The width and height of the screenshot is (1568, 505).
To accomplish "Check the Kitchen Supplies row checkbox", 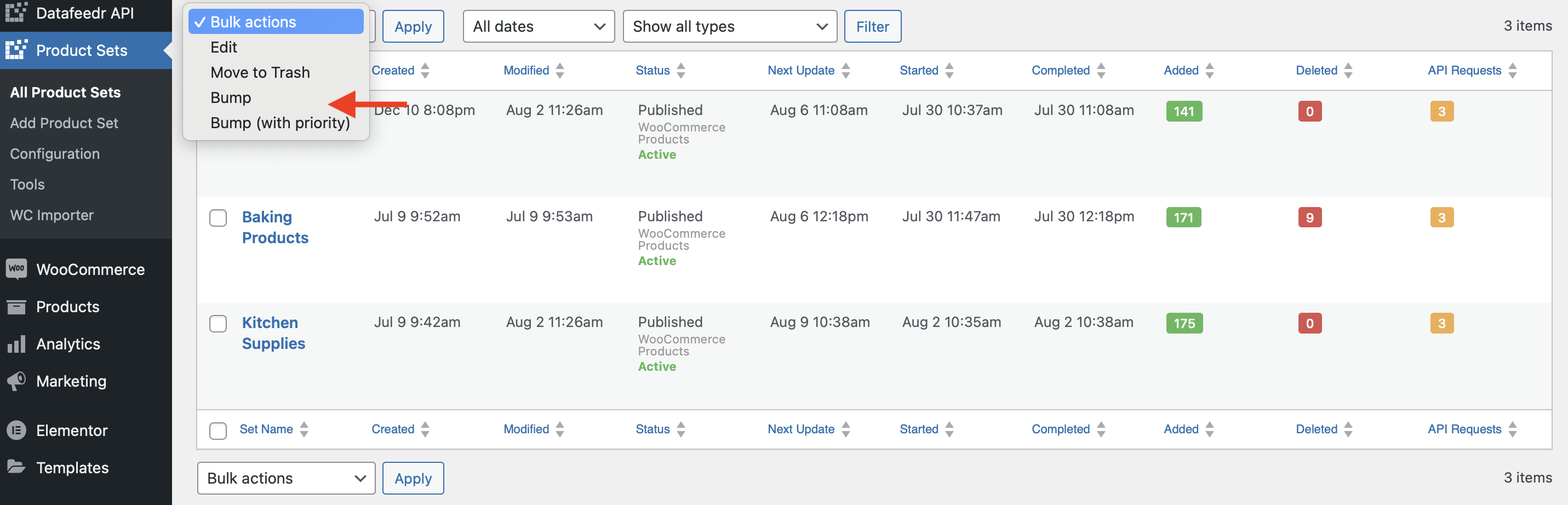I will pos(218,324).
